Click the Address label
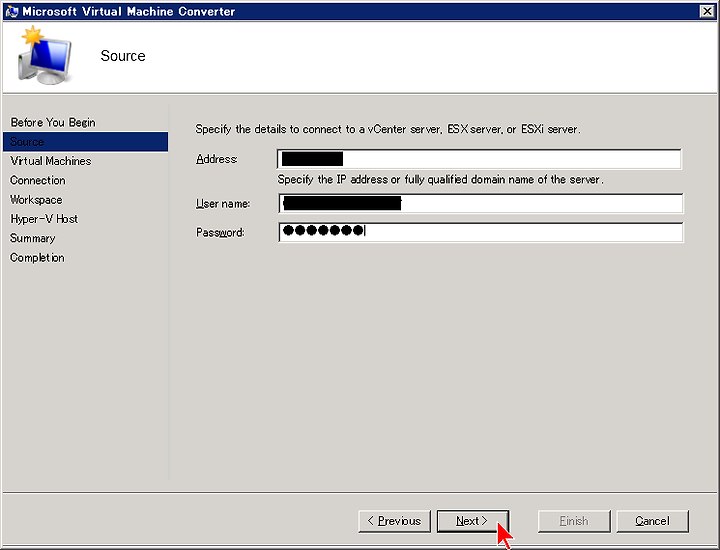 (x=217, y=159)
